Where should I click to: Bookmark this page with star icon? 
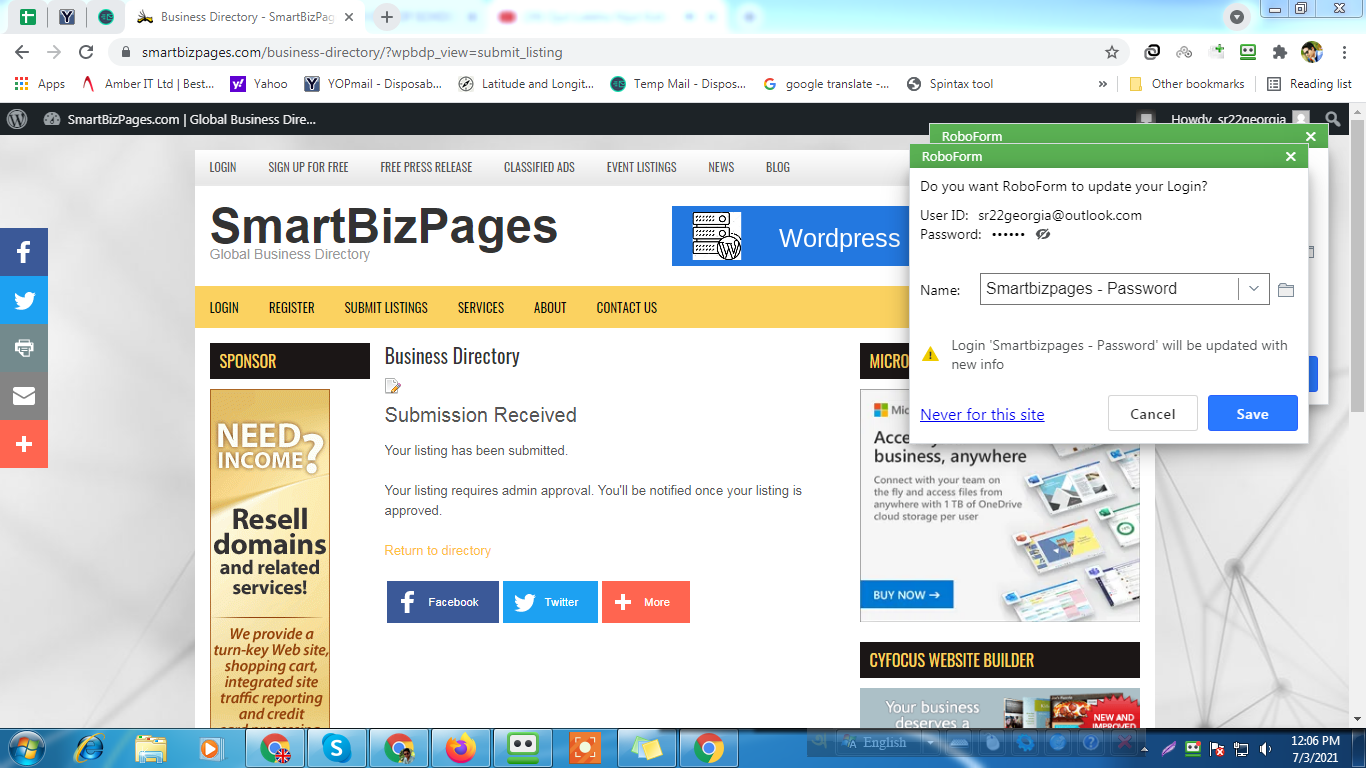(1112, 52)
